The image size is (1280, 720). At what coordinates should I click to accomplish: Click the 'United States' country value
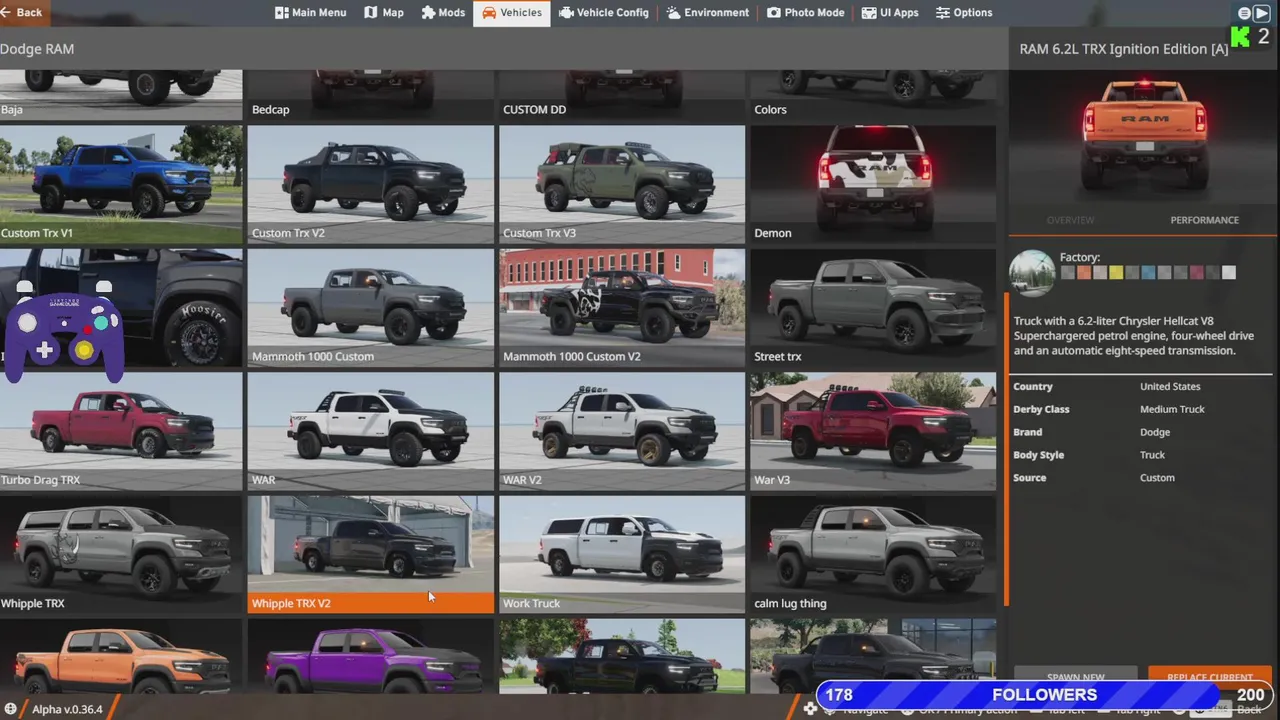[1170, 387]
